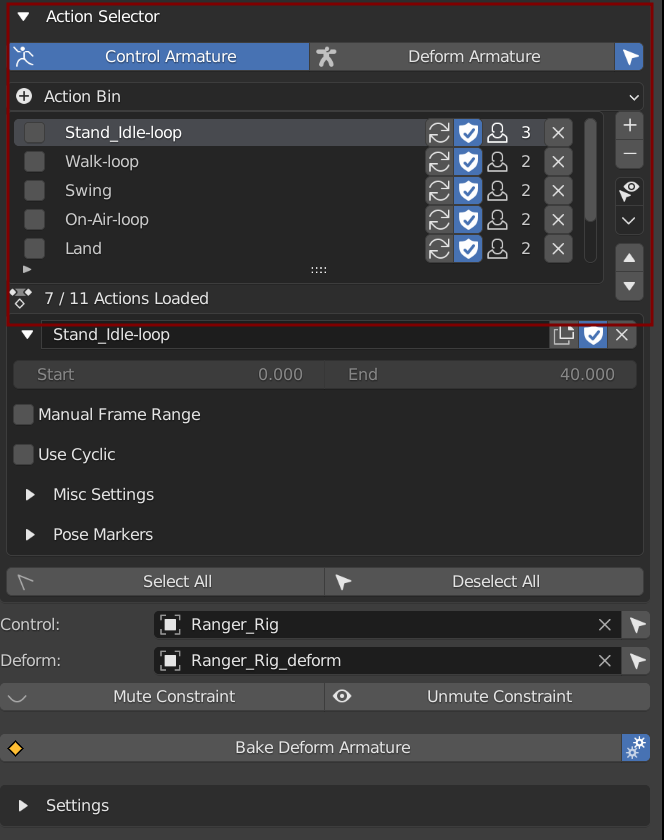Toggle fake user shield on Swing row
The image size is (664, 840).
tap(468, 190)
